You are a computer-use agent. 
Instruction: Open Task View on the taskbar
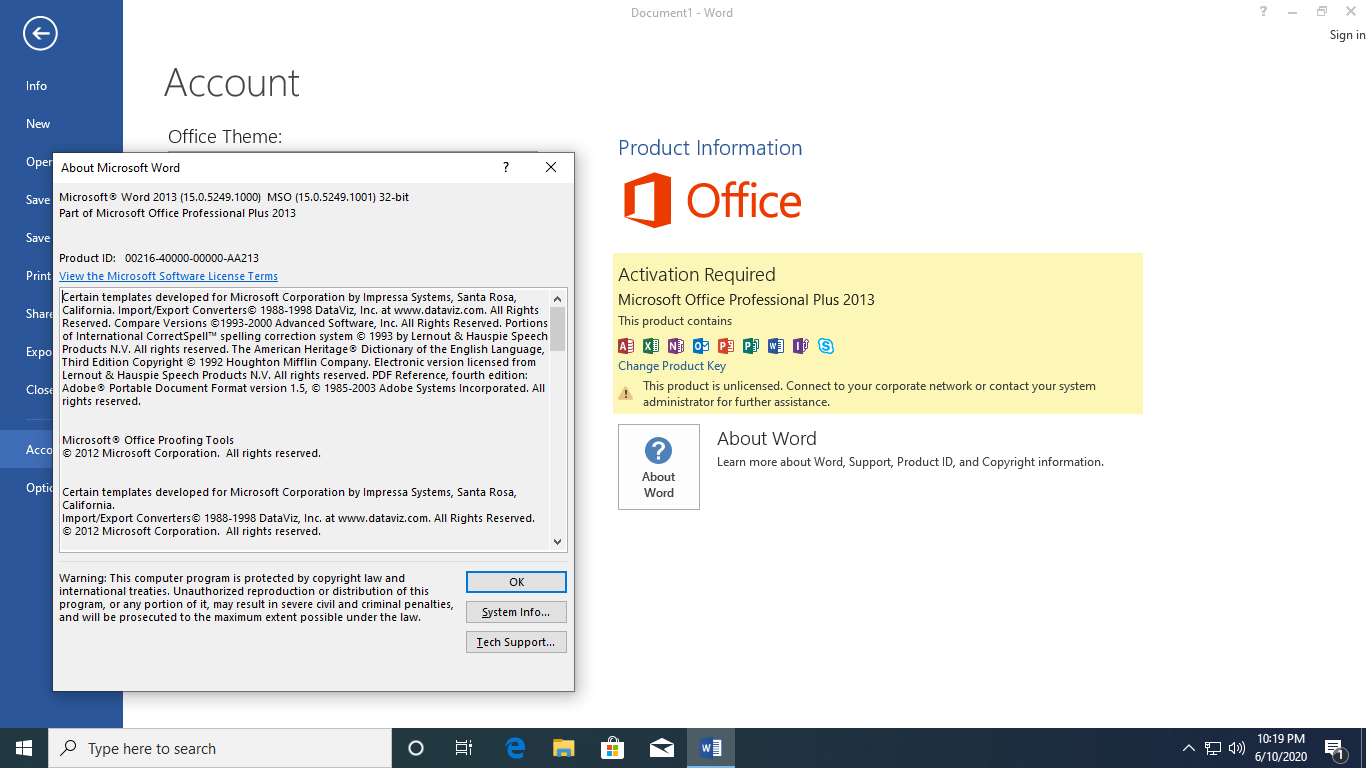[x=464, y=748]
